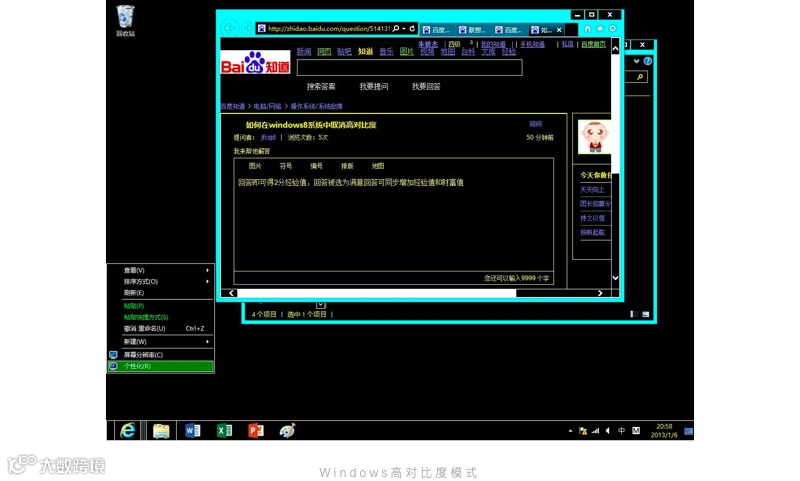Screen dimensions: 800x481
Task: Choose 屏幕分辨率(C) in the context menu
Action: [x=160, y=355]
